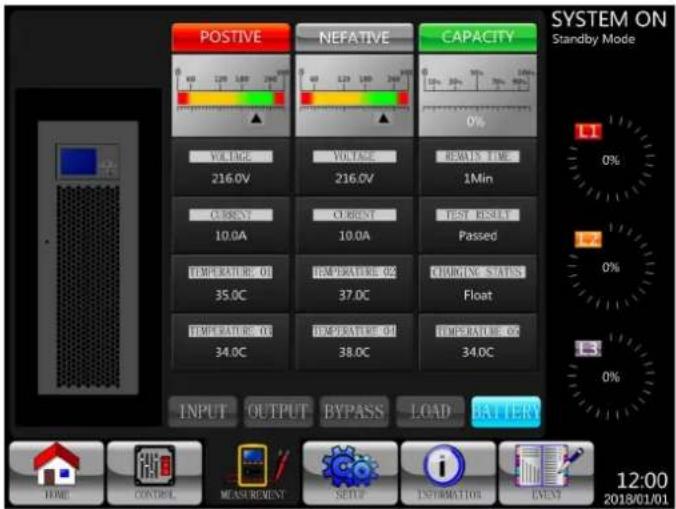Click the temperature 02 37.0C value
Screen dimensions: 676x509
tap(354, 295)
